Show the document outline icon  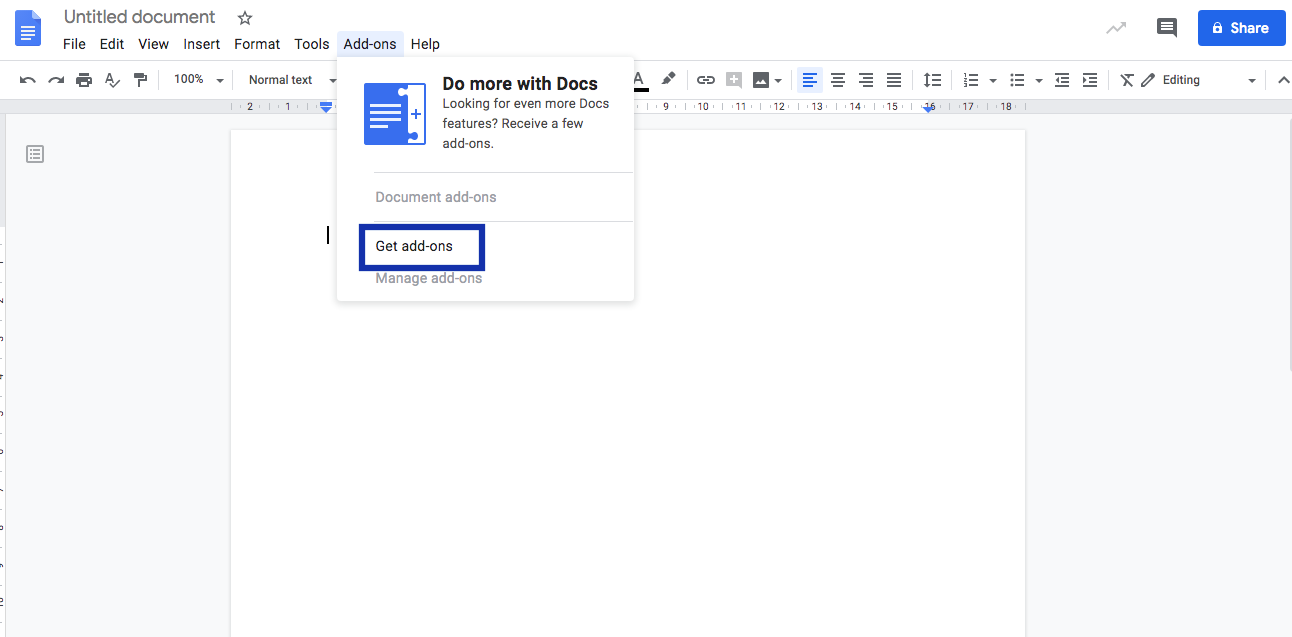pos(35,154)
